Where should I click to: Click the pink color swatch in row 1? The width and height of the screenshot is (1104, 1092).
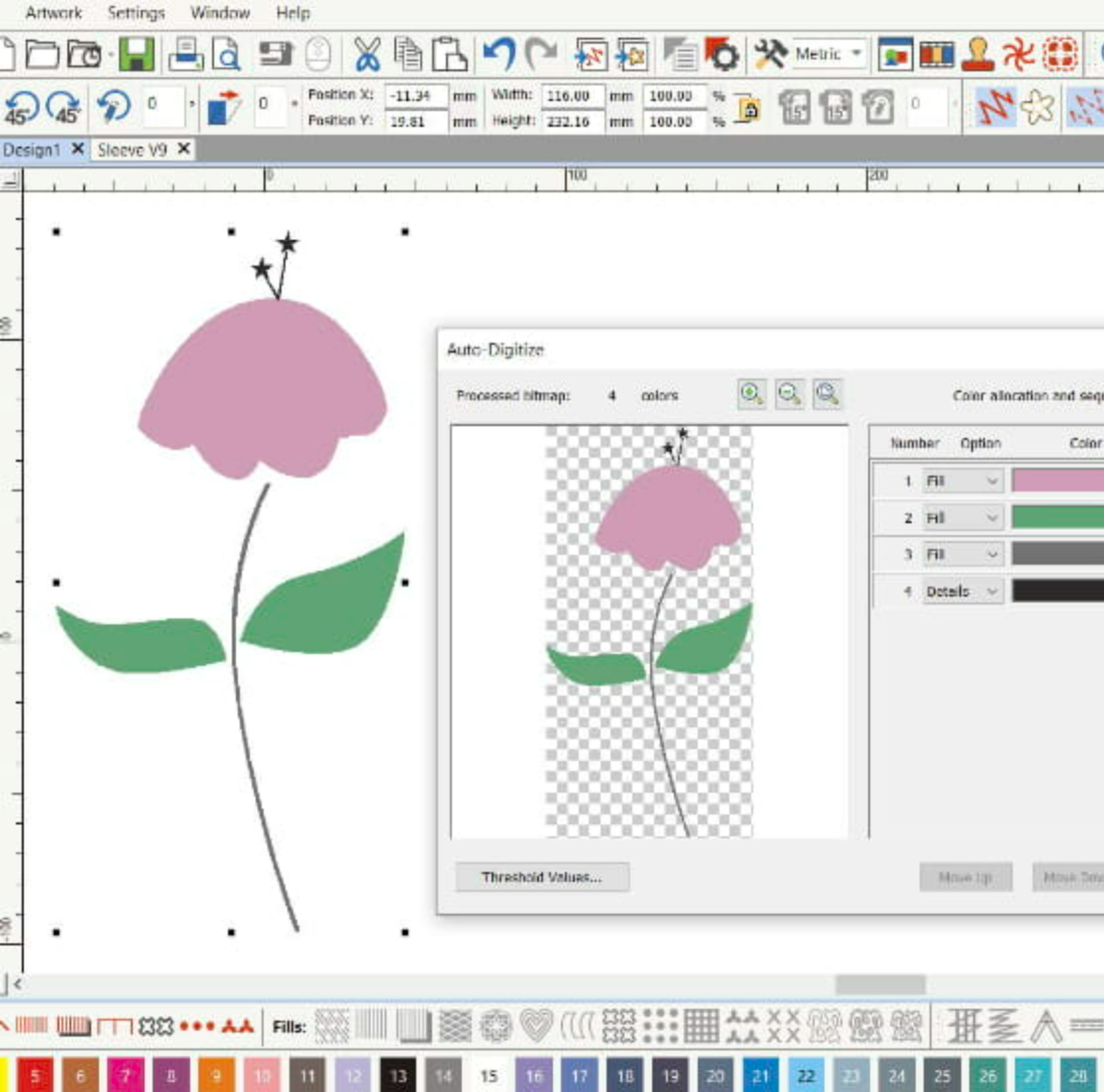click(1057, 481)
